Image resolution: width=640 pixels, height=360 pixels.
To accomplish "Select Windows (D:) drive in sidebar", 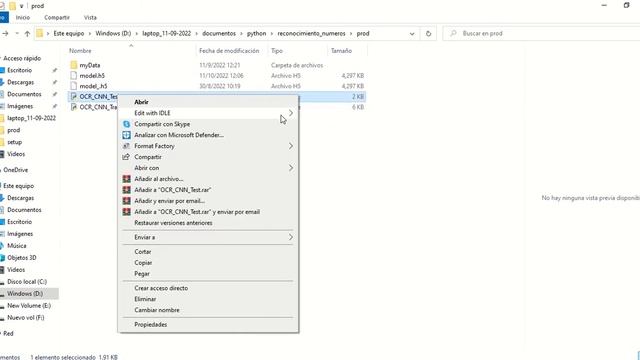I will pos(25,293).
